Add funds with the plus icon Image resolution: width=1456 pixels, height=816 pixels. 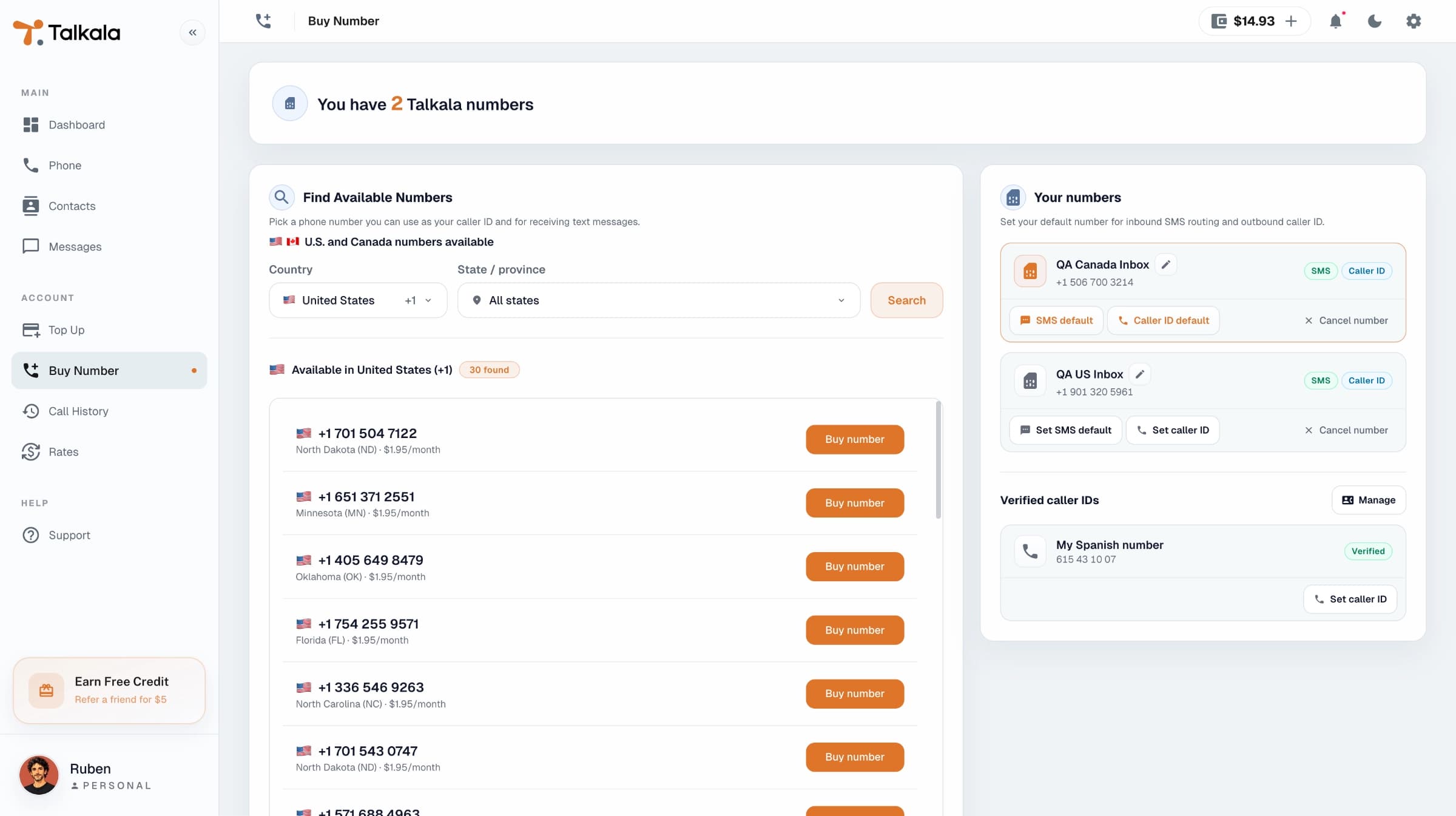[x=1291, y=21]
